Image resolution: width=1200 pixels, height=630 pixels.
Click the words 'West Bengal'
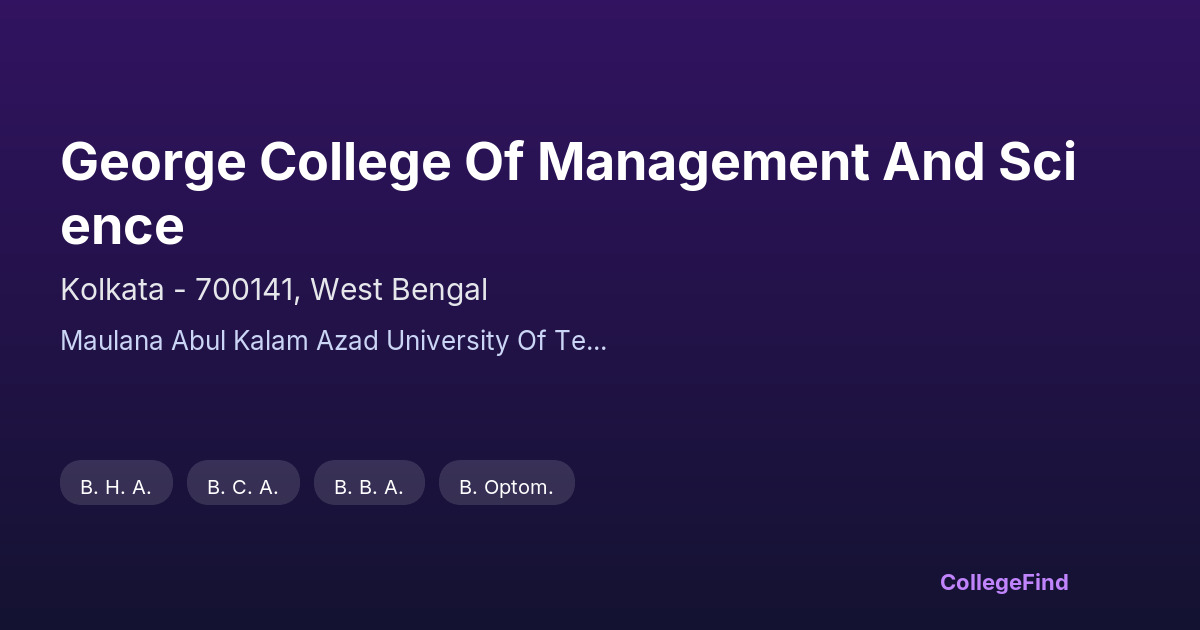[x=399, y=290]
